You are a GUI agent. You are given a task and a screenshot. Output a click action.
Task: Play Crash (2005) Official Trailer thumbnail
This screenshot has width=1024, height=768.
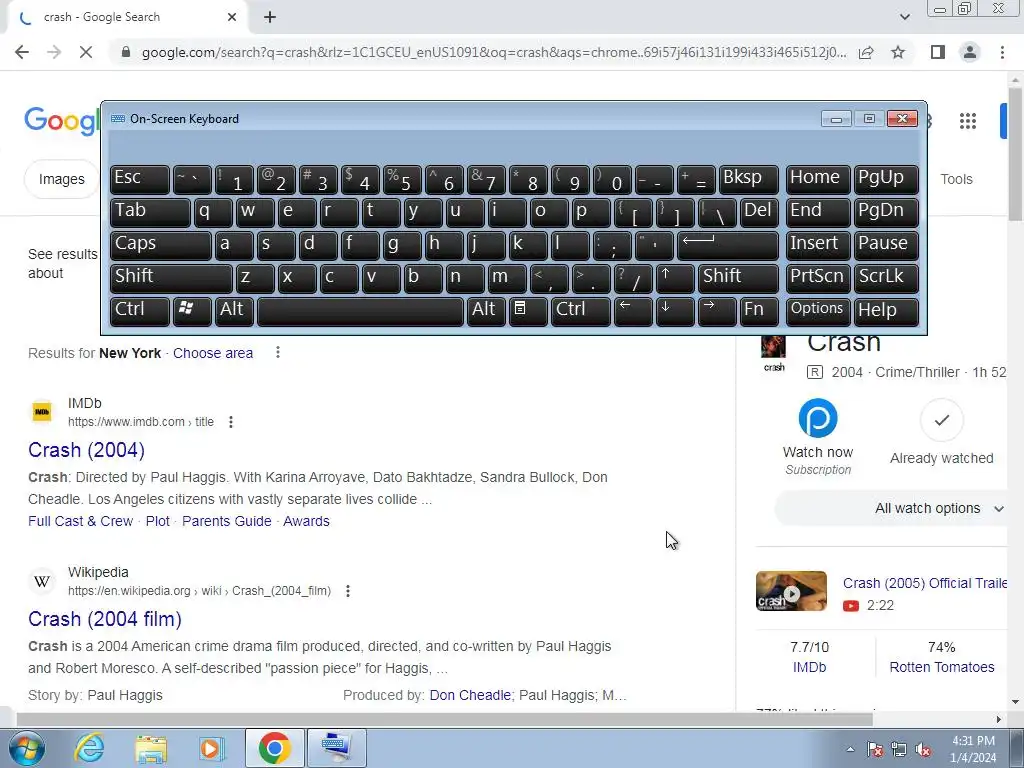(791, 591)
